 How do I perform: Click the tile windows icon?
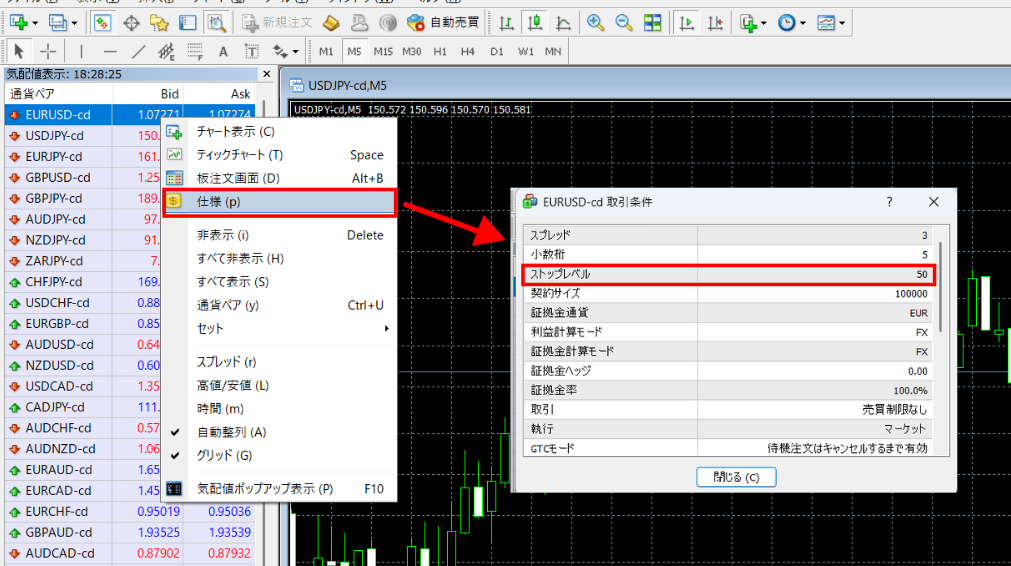[652, 22]
